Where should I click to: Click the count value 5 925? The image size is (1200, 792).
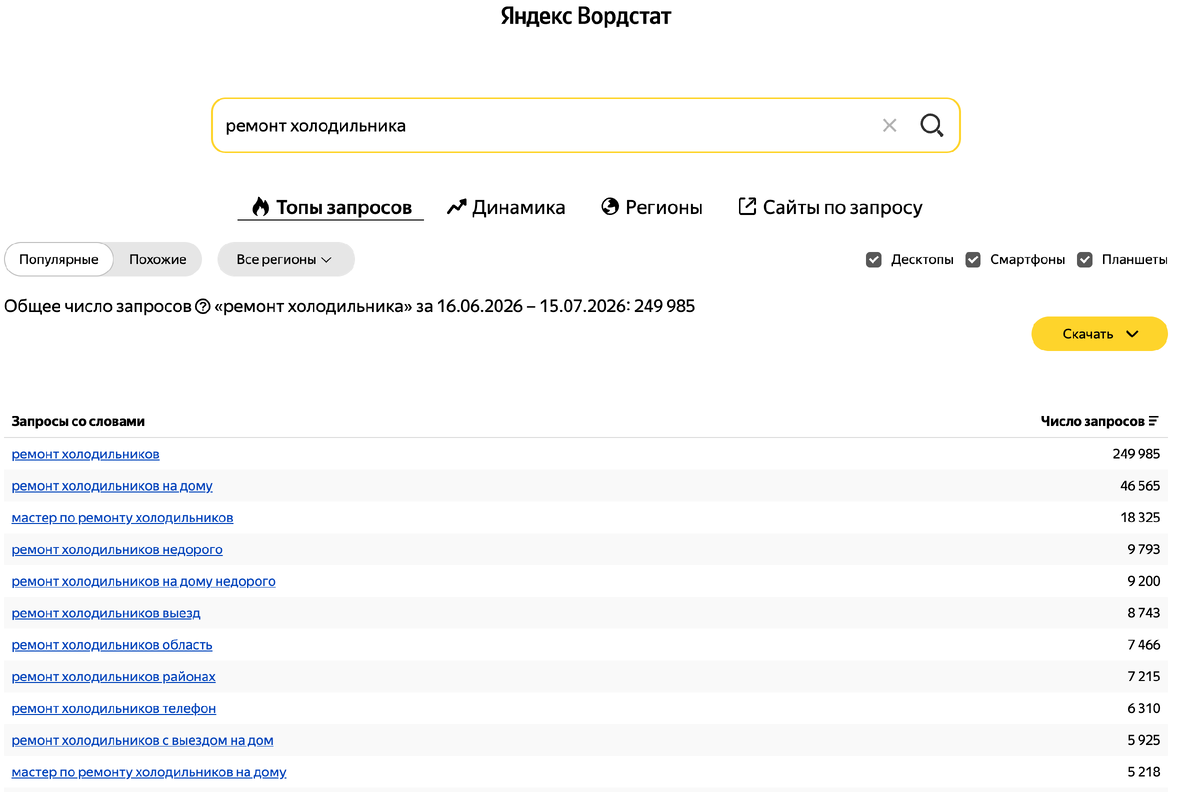click(x=1143, y=741)
